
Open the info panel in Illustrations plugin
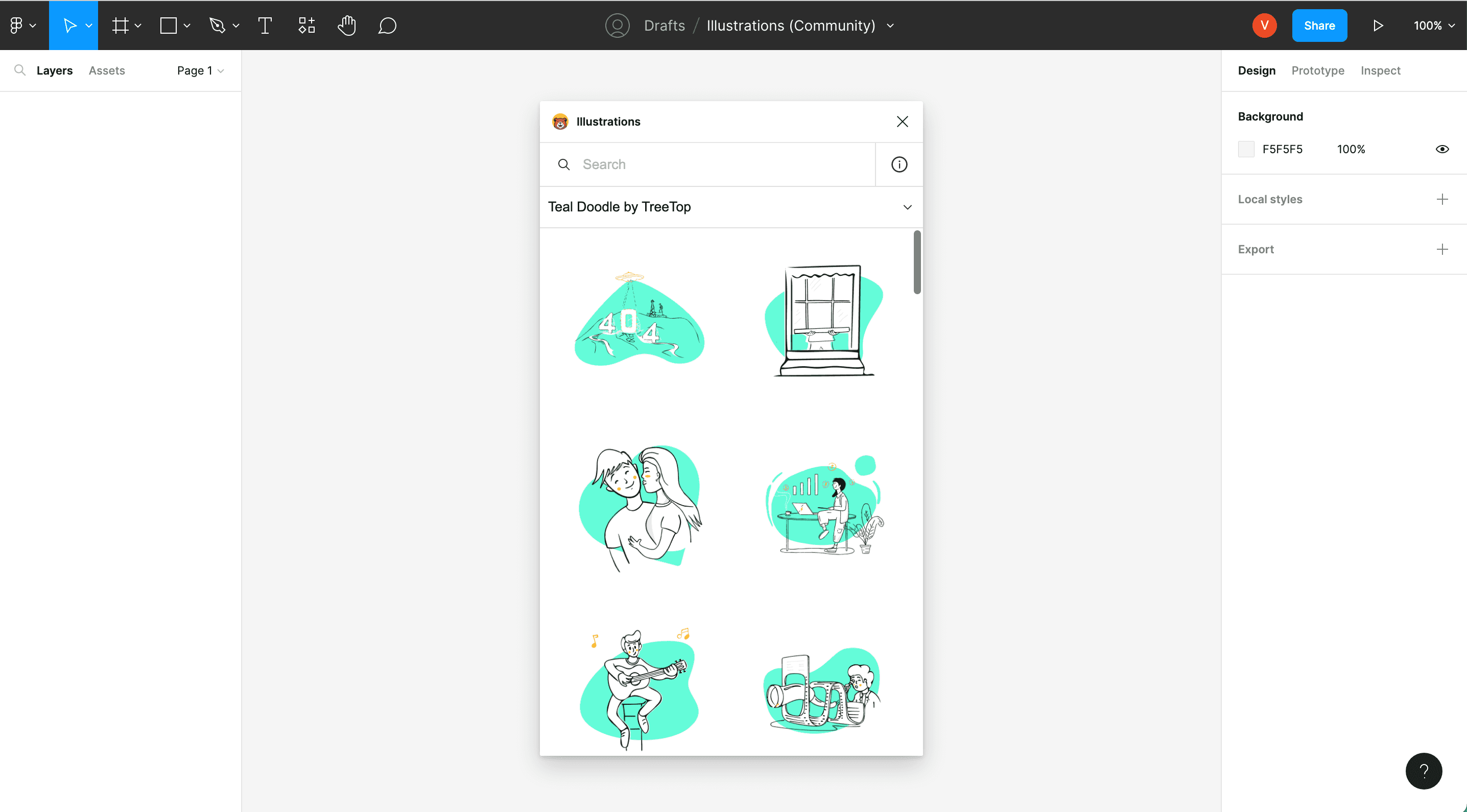coord(898,164)
